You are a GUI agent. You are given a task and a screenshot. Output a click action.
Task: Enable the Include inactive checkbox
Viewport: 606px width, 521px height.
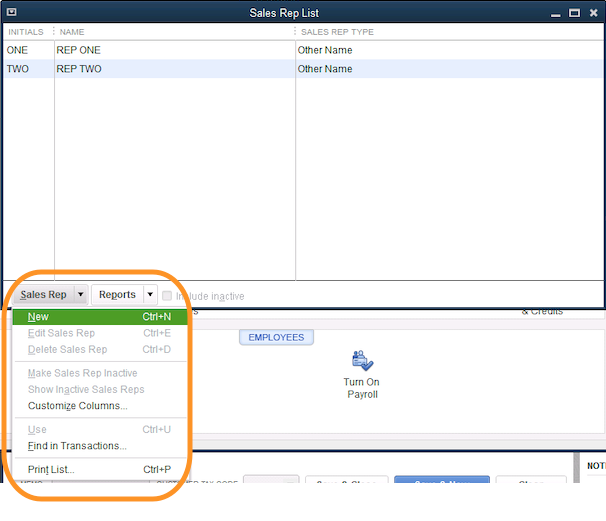(167, 296)
